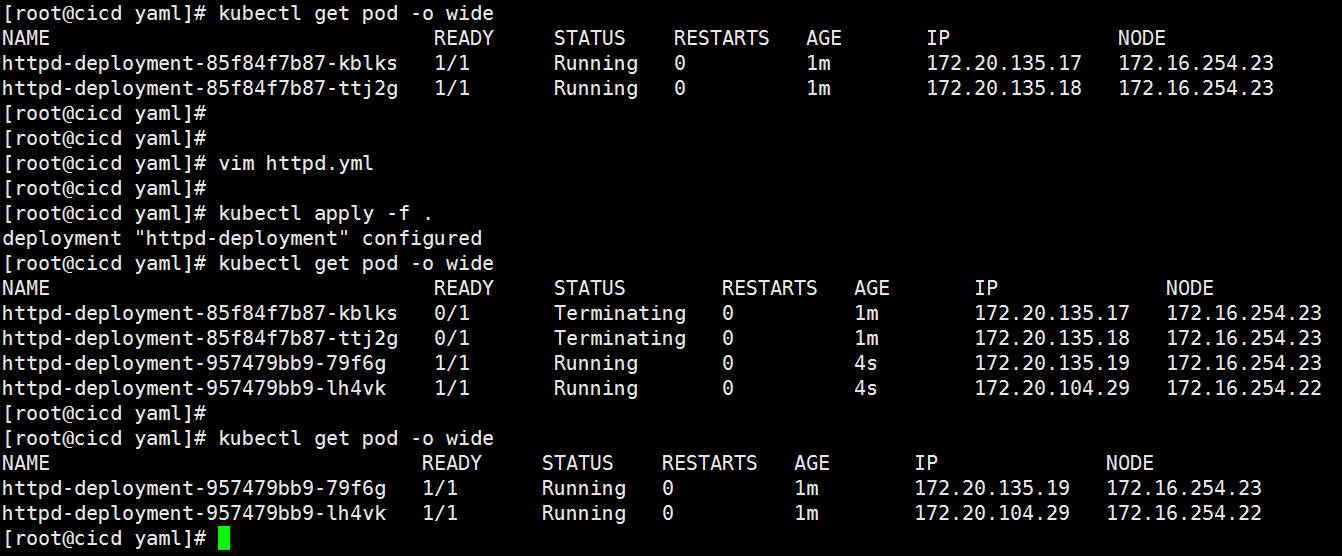The image size is (1342, 556).
Task: Click the "vim httpd.yml" command text
Action: 296,163
